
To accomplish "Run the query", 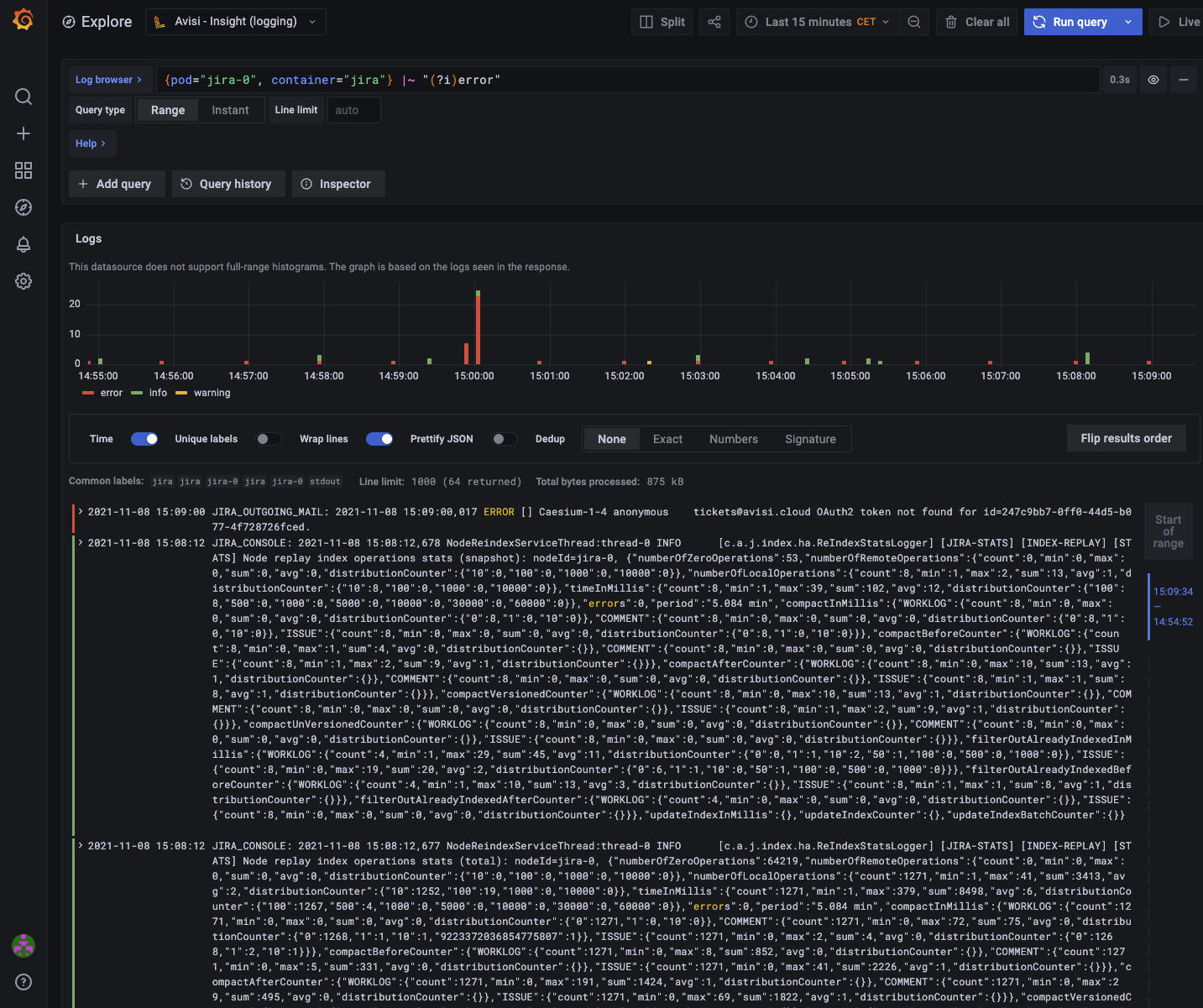I will pos(1070,22).
